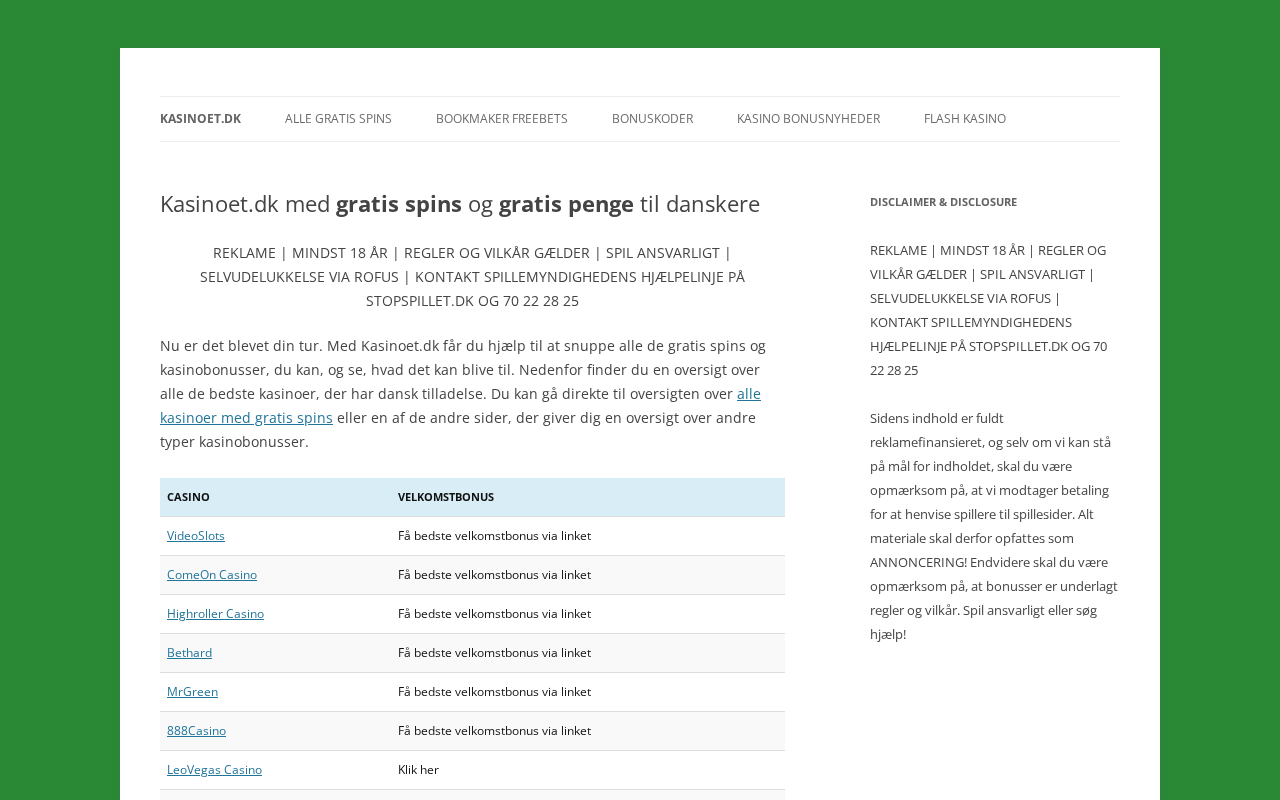Visit the Highroller Casino link
This screenshot has width=1280, height=800.
215,614
